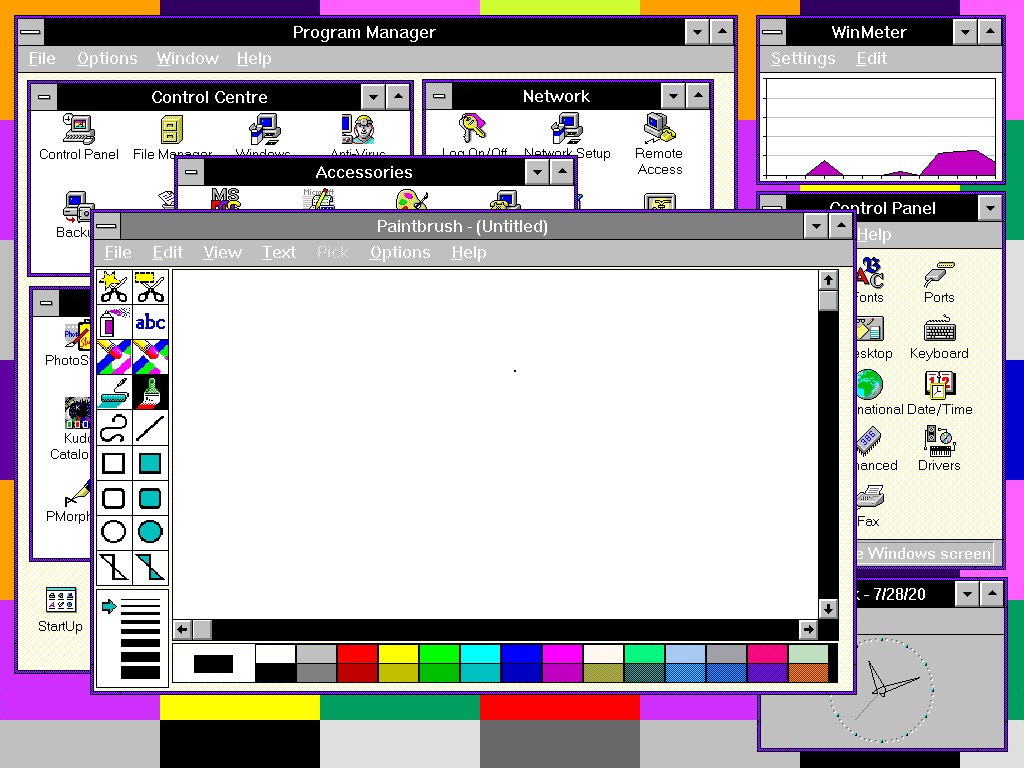Open the Settings menu in WinMeter
The image size is (1024, 768).
(x=803, y=58)
